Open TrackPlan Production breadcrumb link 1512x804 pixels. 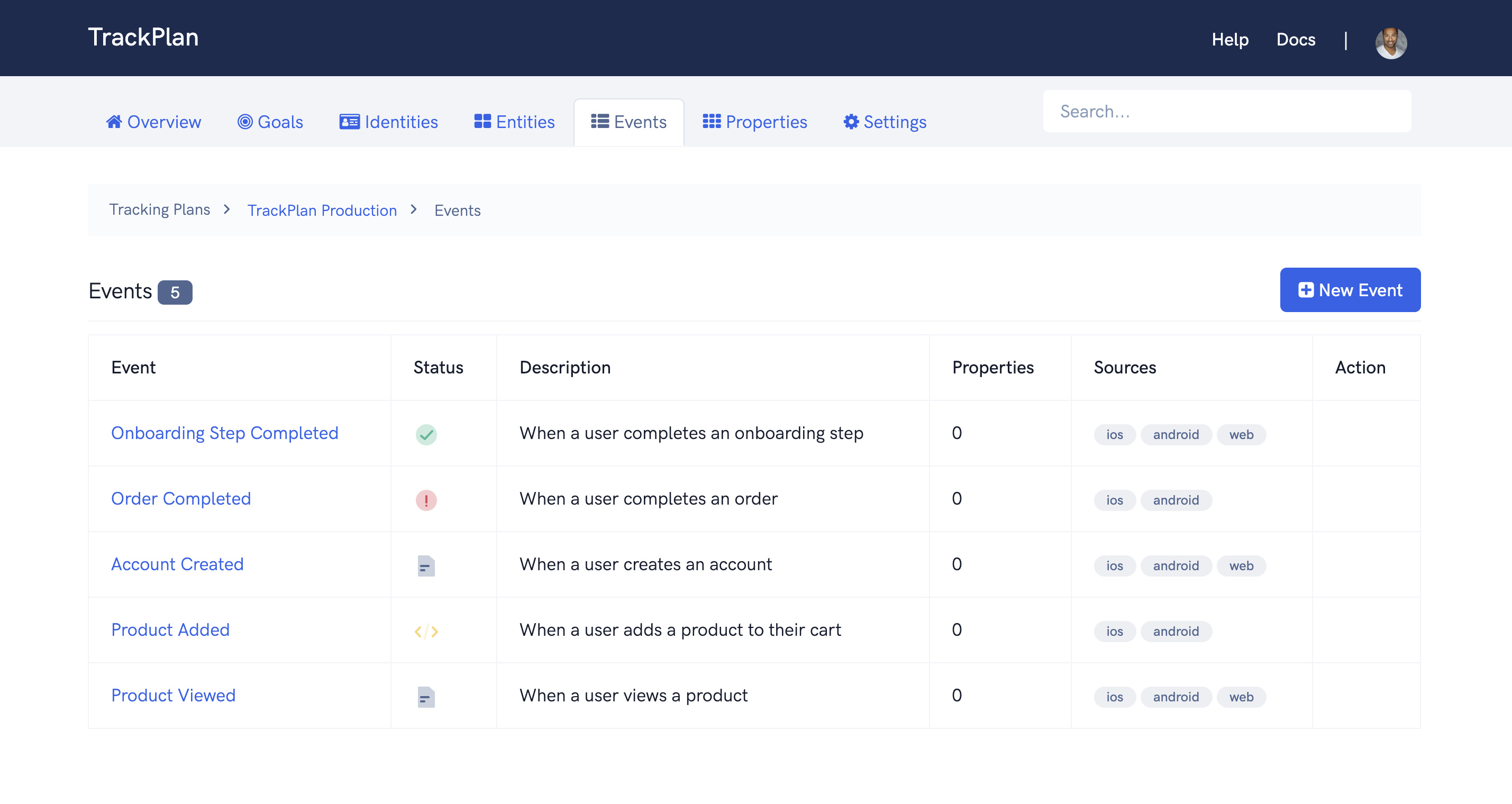pyautogui.click(x=322, y=210)
